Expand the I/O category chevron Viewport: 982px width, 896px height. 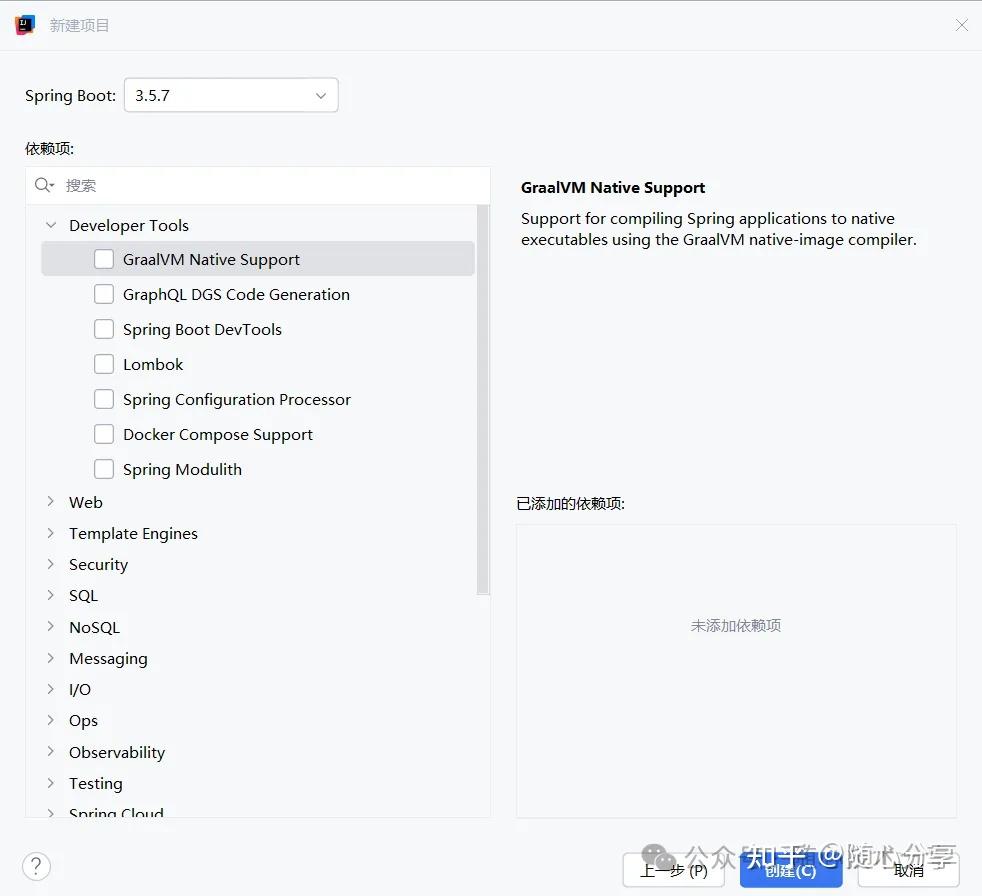click(x=51, y=689)
